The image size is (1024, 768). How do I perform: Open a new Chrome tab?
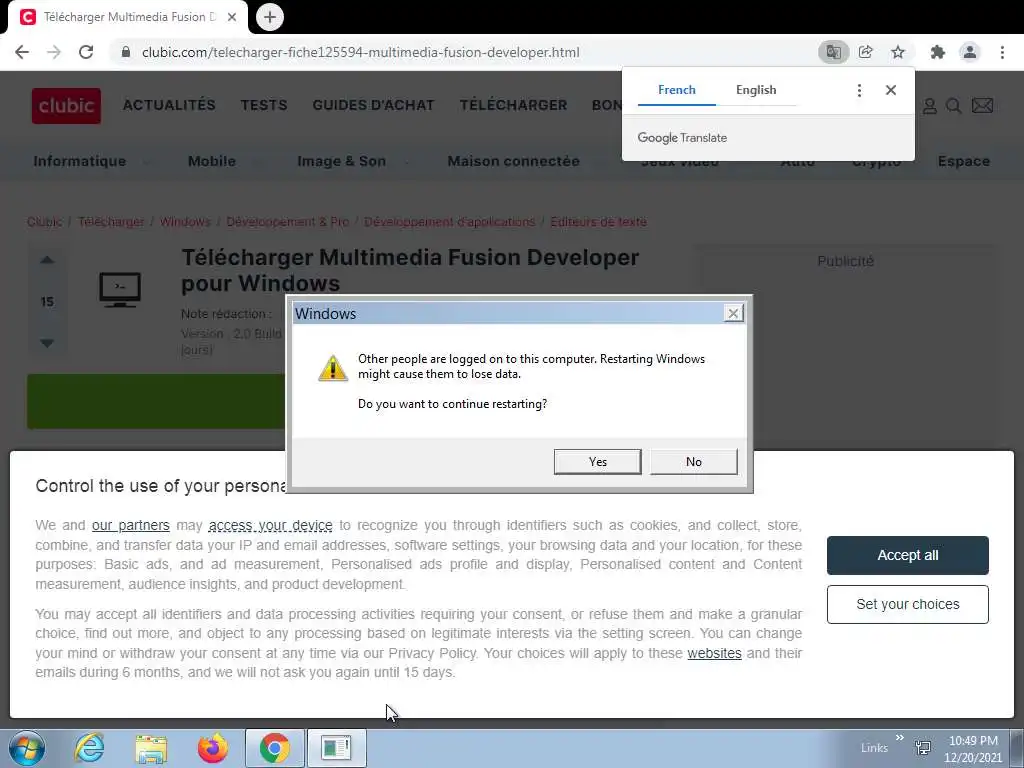coord(270,17)
